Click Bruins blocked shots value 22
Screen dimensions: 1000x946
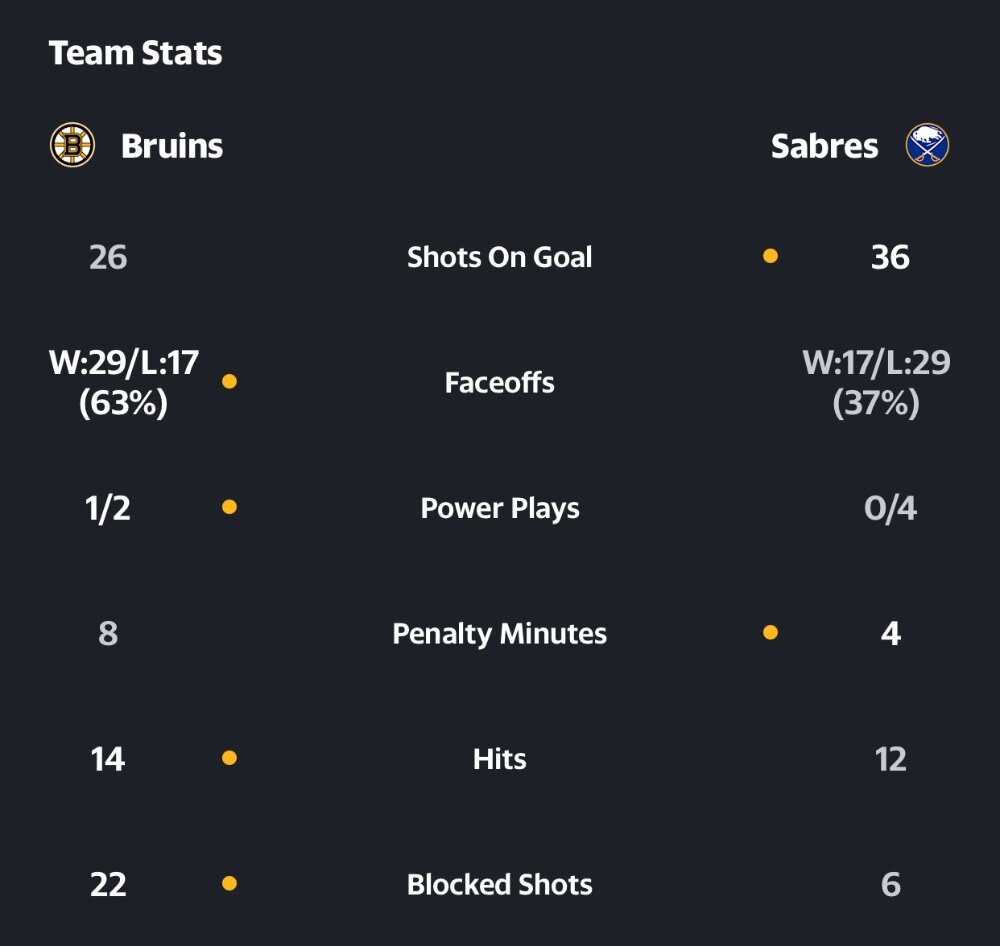108,885
